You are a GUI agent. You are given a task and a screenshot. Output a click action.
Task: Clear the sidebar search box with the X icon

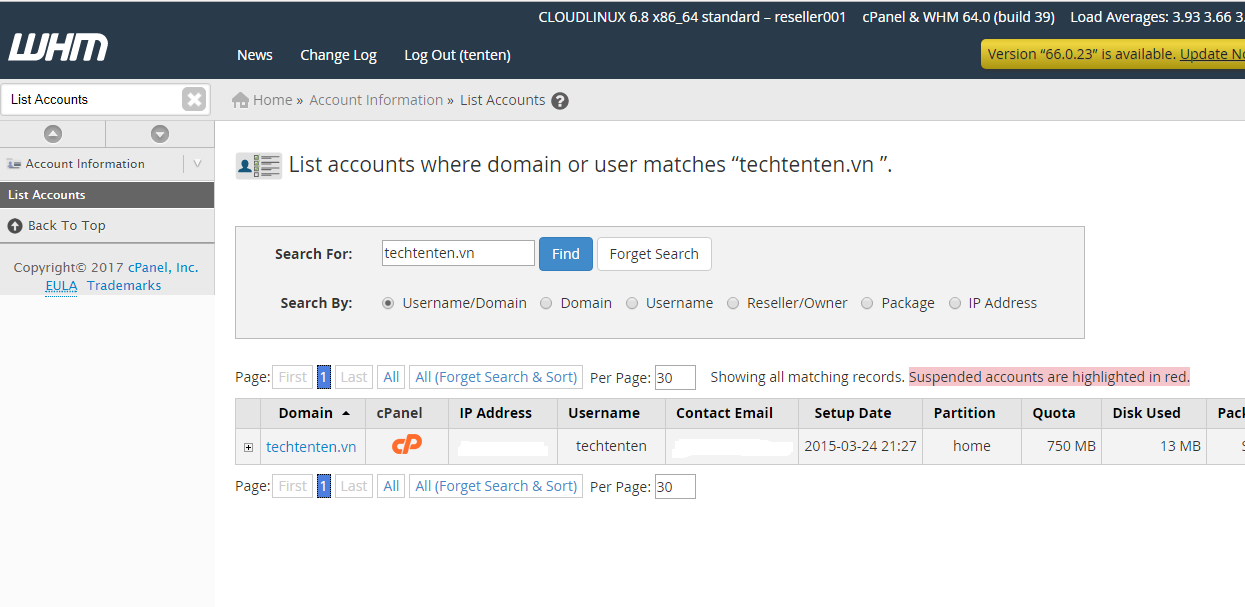[194, 99]
